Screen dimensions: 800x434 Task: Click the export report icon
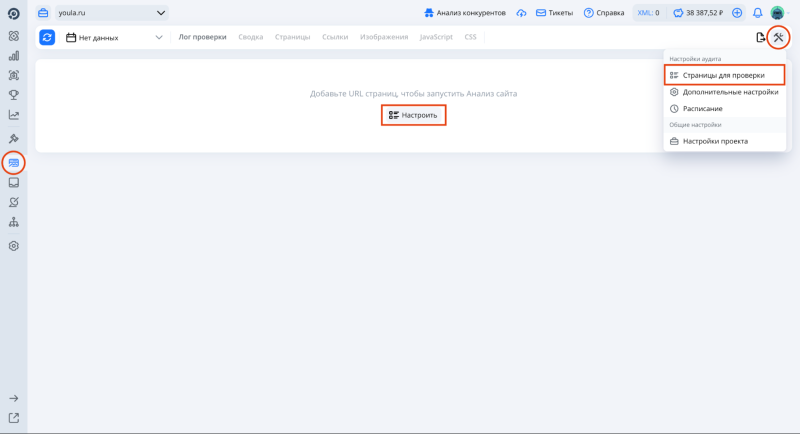tap(761, 37)
